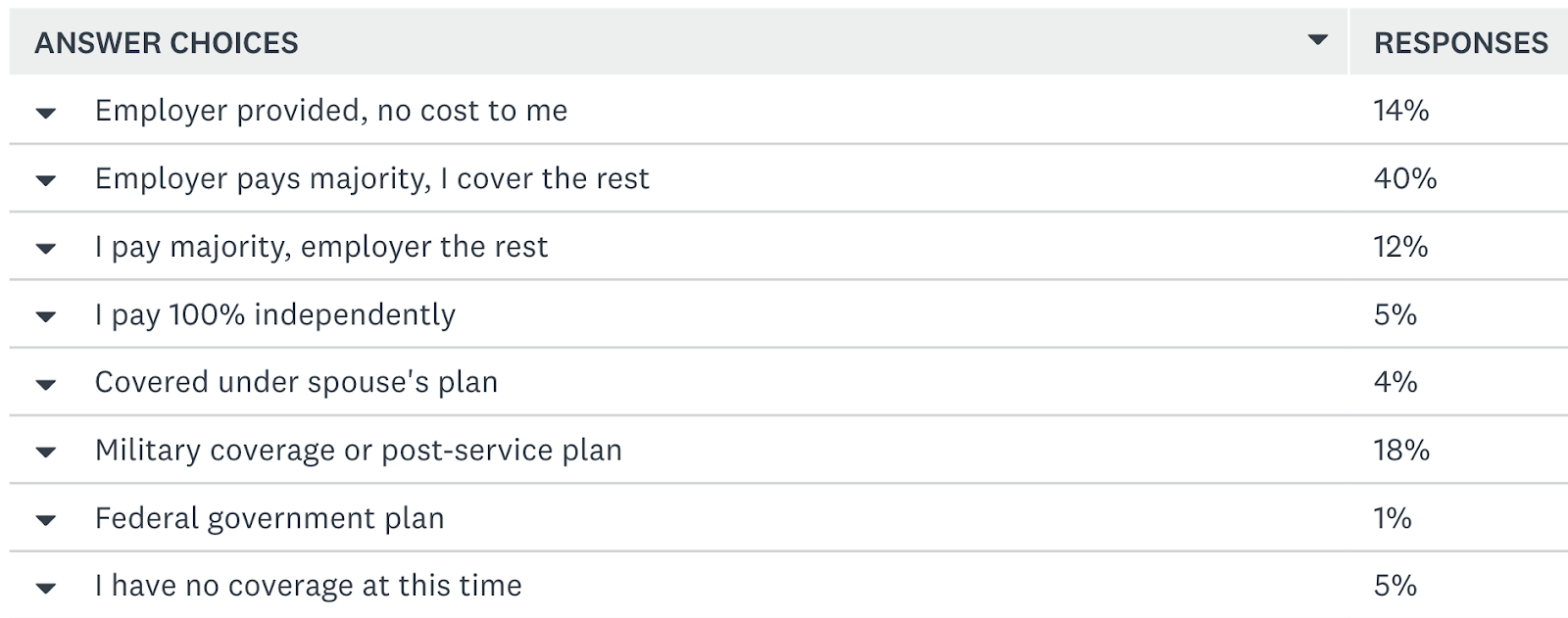Expand the 'Employer provided, no cost to me' row
This screenshot has height=618, width=1568.
pos(45,113)
